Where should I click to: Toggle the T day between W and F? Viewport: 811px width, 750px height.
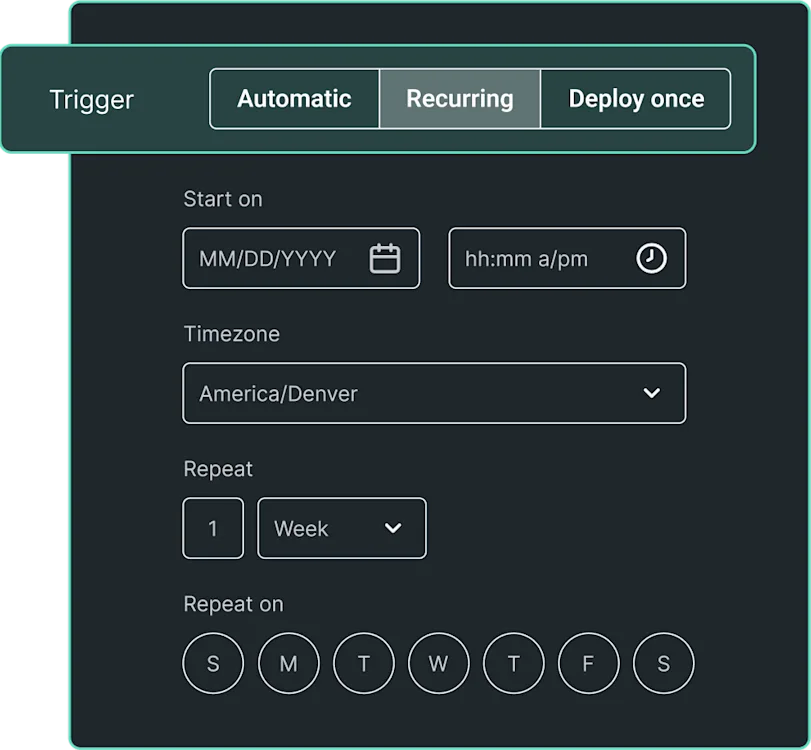click(x=514, y=663)
